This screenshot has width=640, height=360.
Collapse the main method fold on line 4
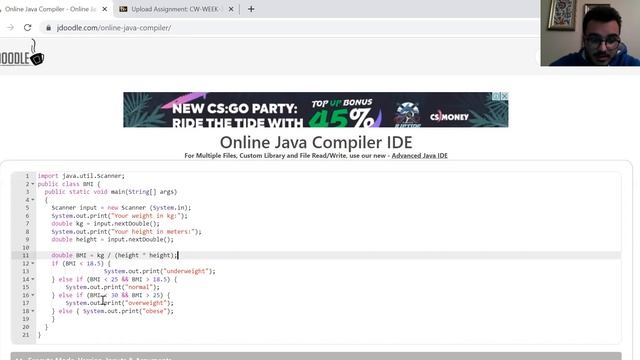[x=33, y=200]
